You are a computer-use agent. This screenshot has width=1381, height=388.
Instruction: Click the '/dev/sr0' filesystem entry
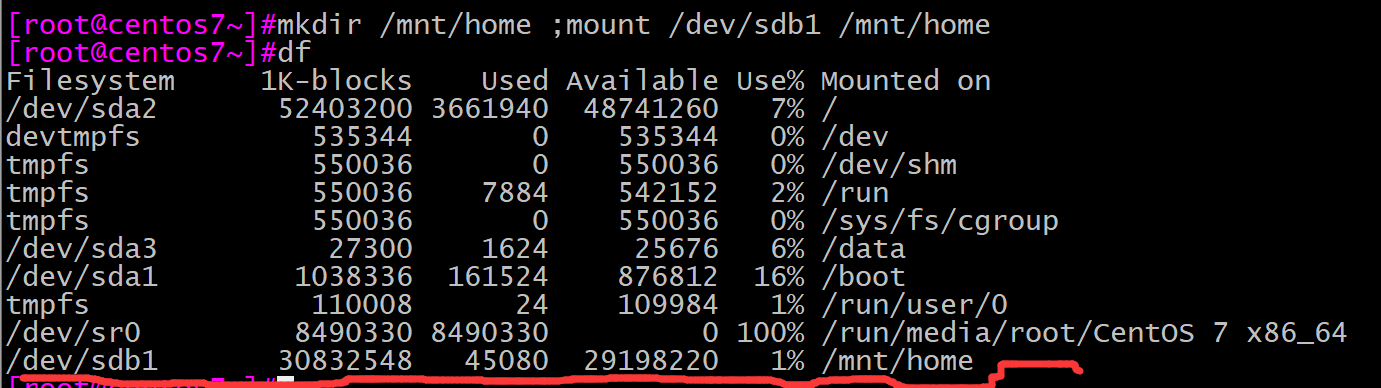pos(73,332)
